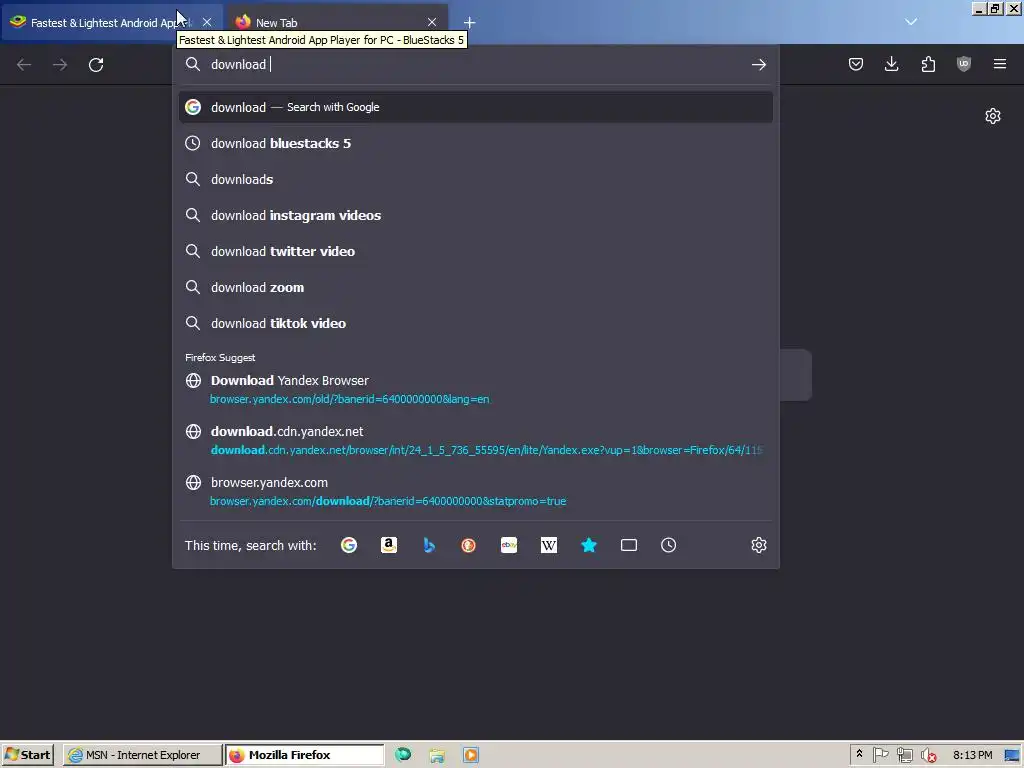1024x768 pixels.
Task: Select 'download instagram videos' suggestion
Action: (x=475, y=216)
